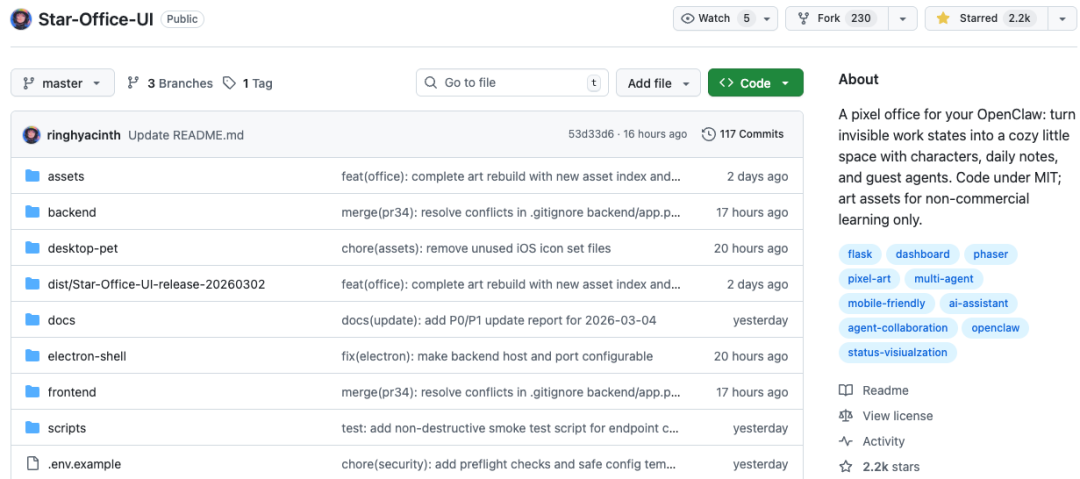
Task: Click the repository owner avatar beside Star-Office-UI
Action: [21, 19]
